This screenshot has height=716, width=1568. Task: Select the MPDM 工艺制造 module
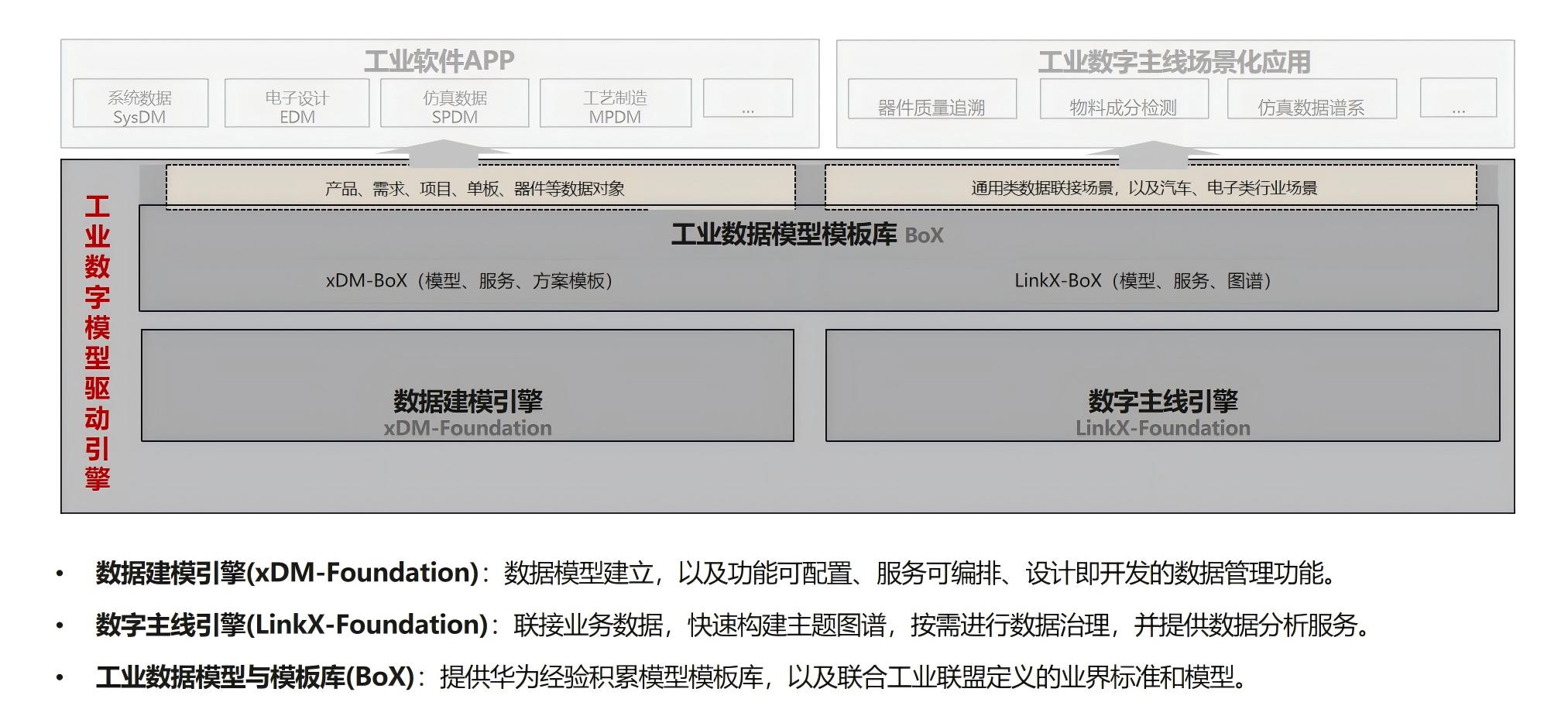[x=616, y=103]
